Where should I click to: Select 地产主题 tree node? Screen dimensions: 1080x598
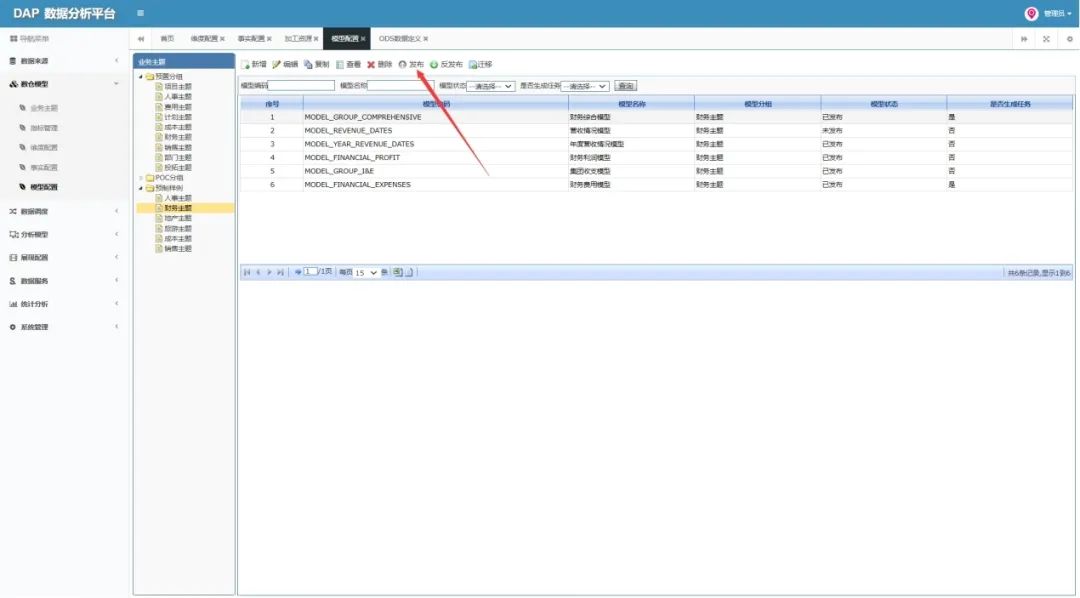pyautogui.click(x=178, y=218)
